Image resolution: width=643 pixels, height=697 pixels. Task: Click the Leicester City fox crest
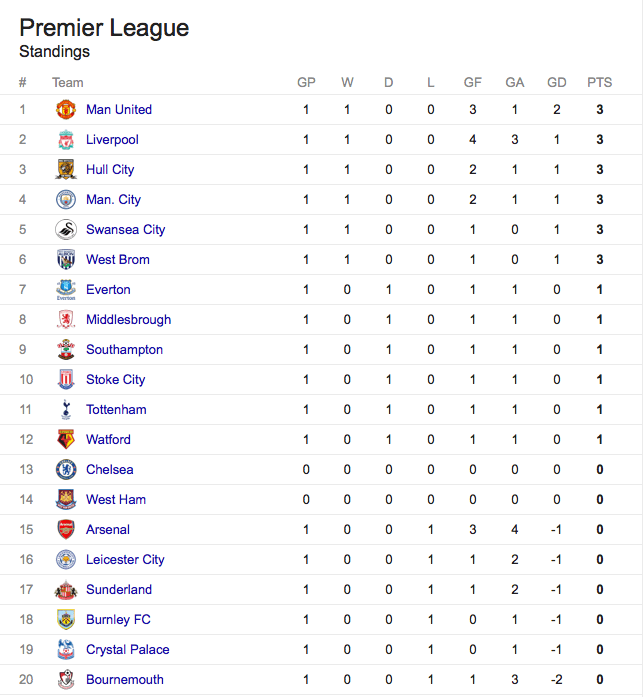pos(66,559)
